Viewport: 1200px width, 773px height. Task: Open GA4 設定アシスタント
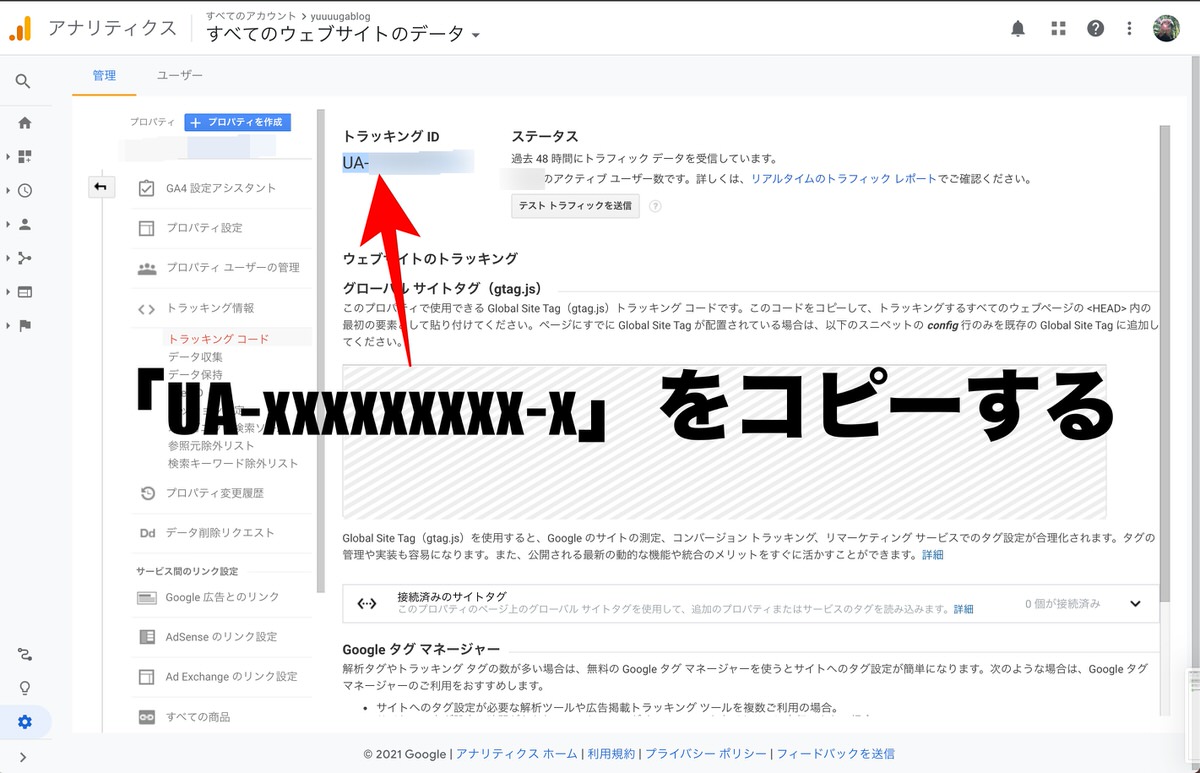coord(221,188)
